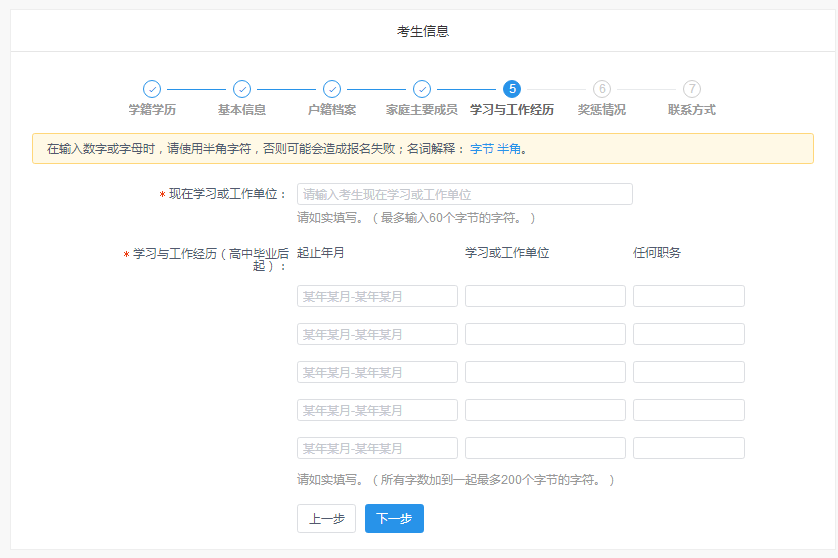The width and height of the screenshot is (838, 558).
Task: Focus the 现在学习或工作单位 input field
Action: (464, 194)
